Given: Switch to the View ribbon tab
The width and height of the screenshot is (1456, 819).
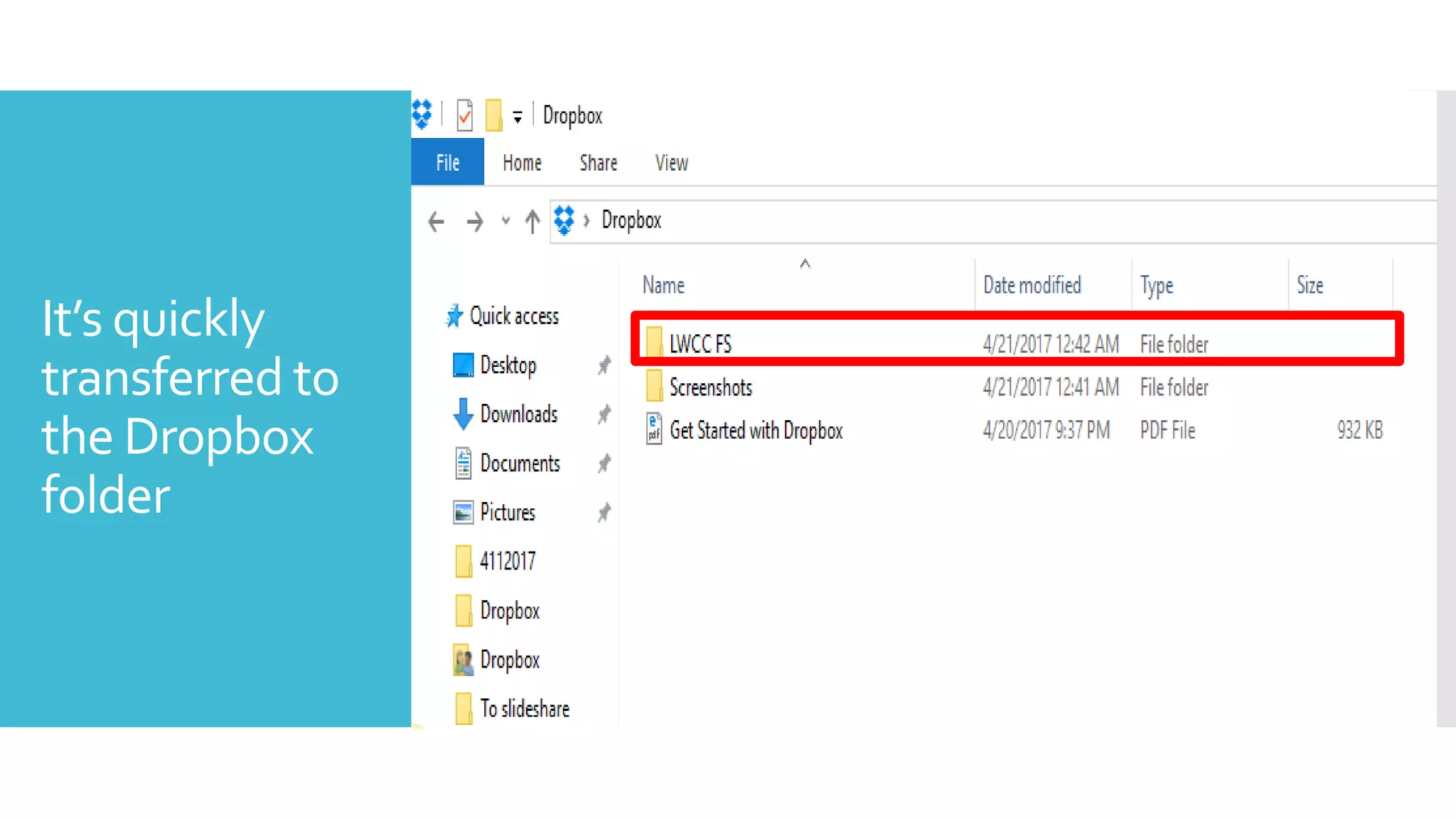Looking at the screenshot, I should click(x=671, y=163).
